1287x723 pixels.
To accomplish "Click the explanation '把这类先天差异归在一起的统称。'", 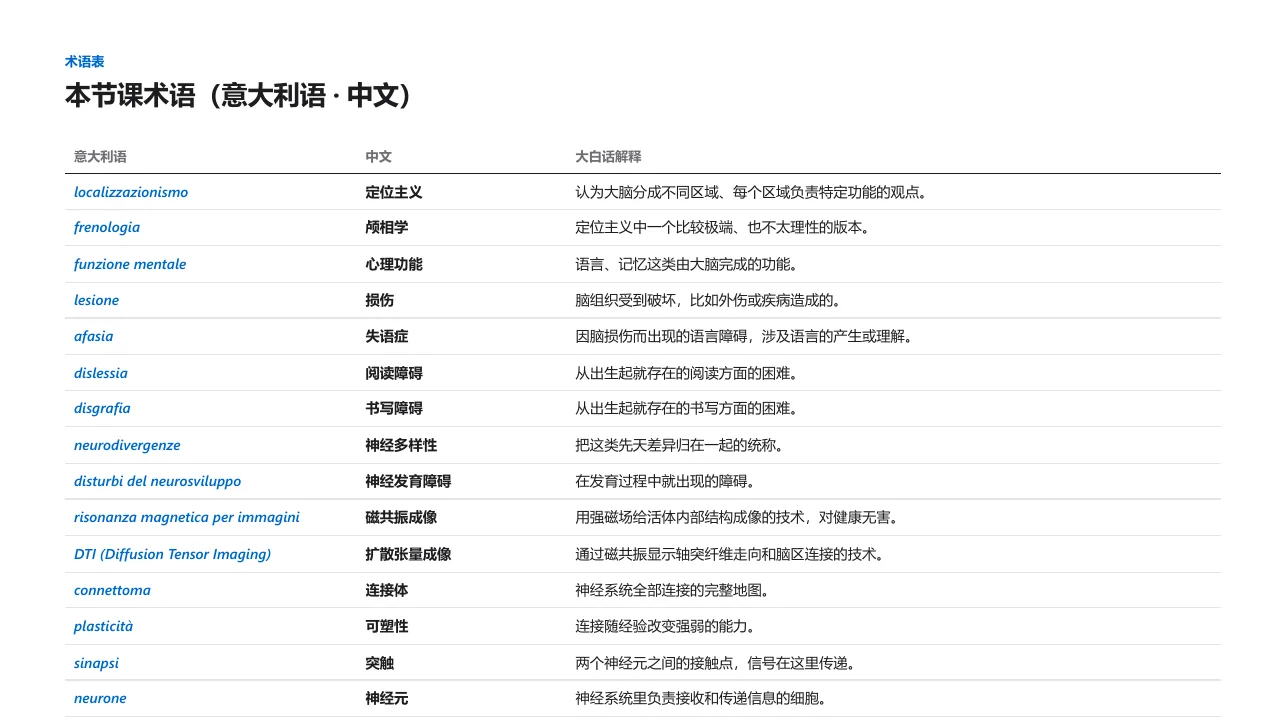I will coord(679,445).
